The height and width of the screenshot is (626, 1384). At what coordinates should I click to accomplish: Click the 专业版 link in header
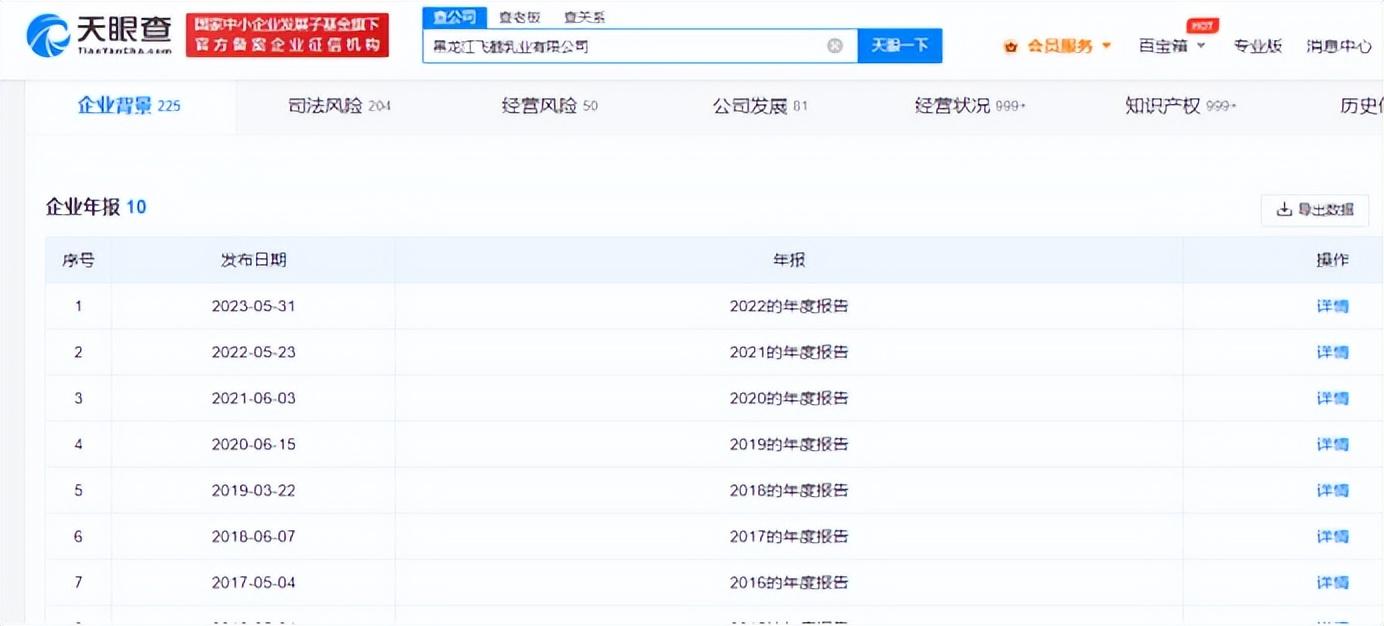pyautogui.click(x=1257, y=46)
